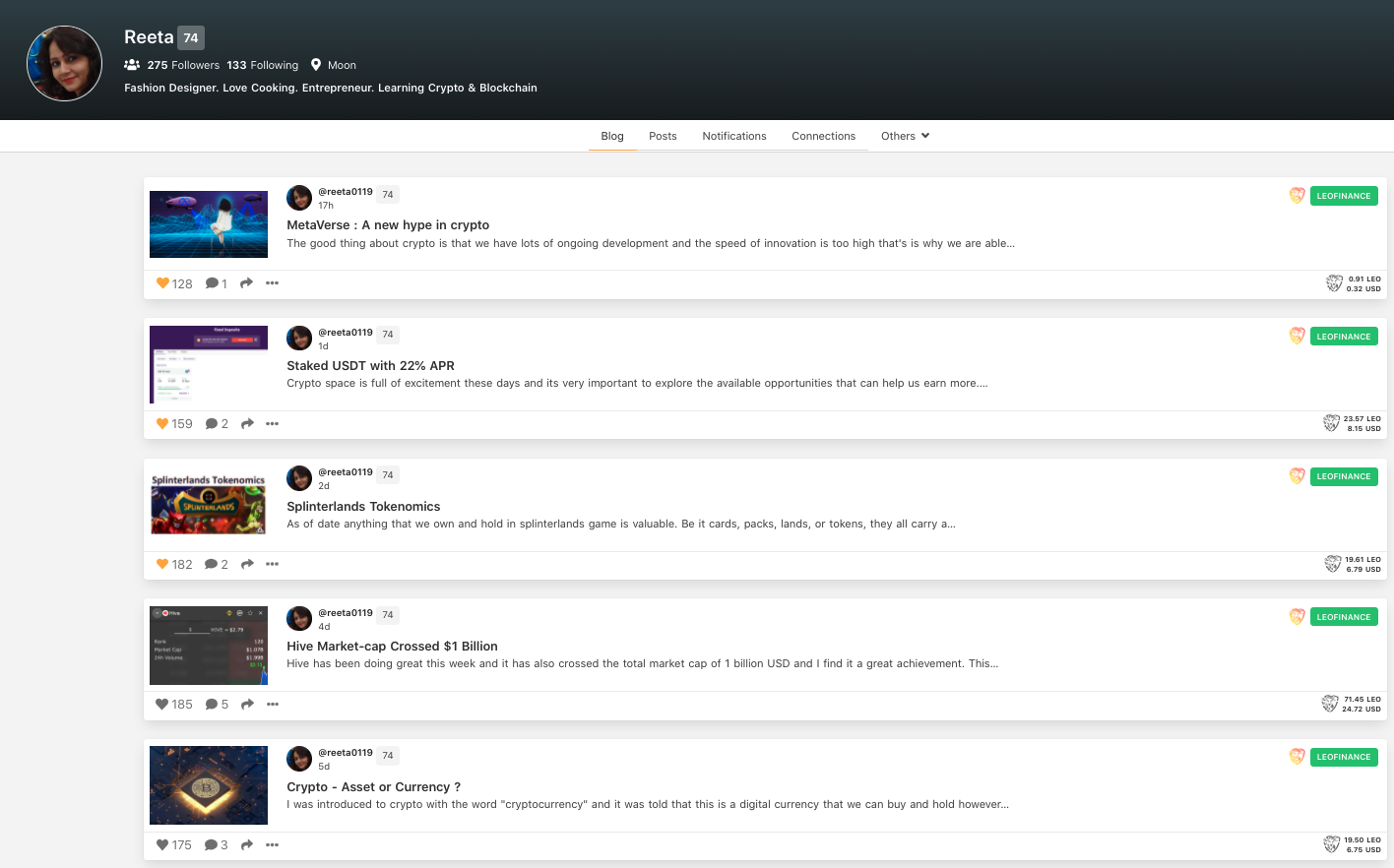Click reputation badge 74 beside Reeta name
Screen dimensions: 1394x868
click(x=191, y=37)
